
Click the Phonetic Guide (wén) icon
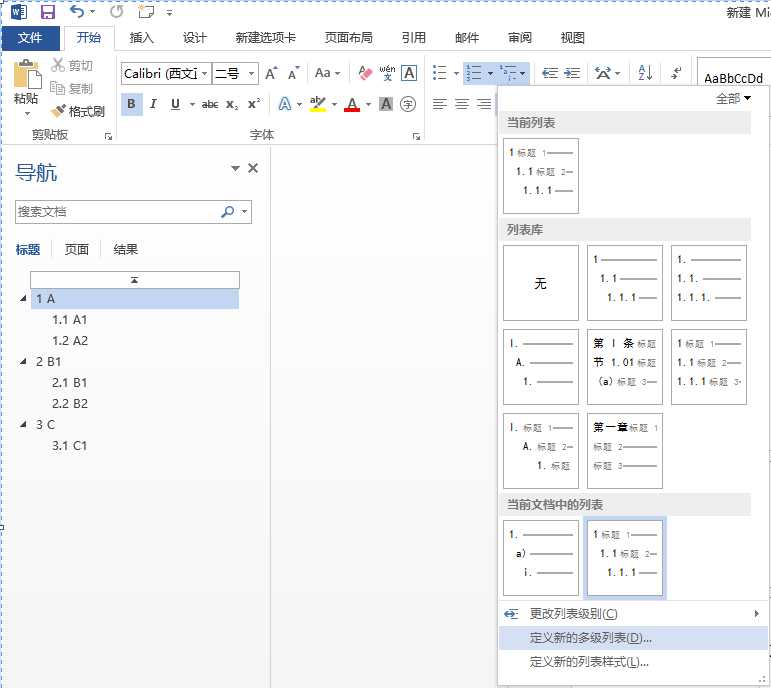click(x=387, y=73)
